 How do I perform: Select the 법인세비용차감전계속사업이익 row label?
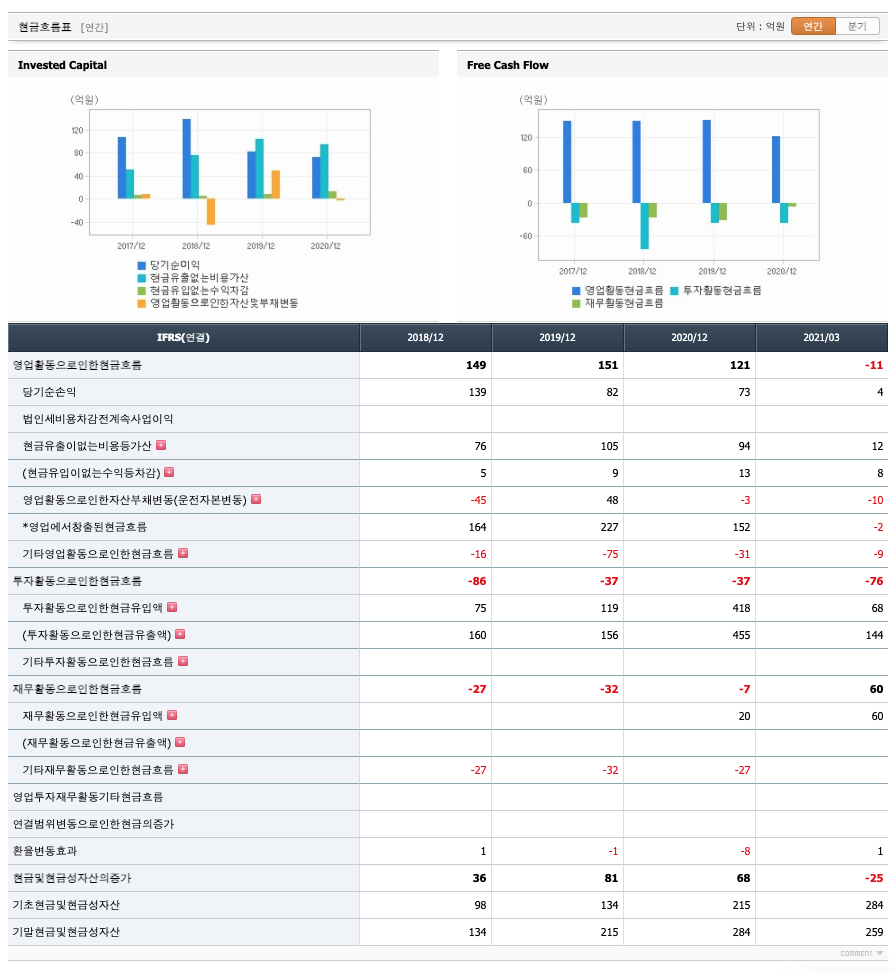[98, 419]
